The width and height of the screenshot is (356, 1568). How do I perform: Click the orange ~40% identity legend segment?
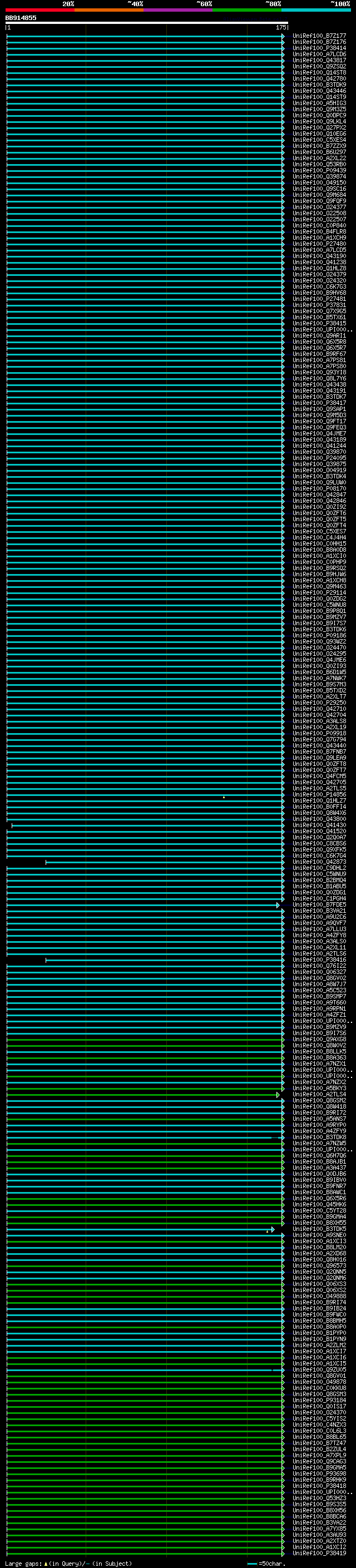coord(109,11)
